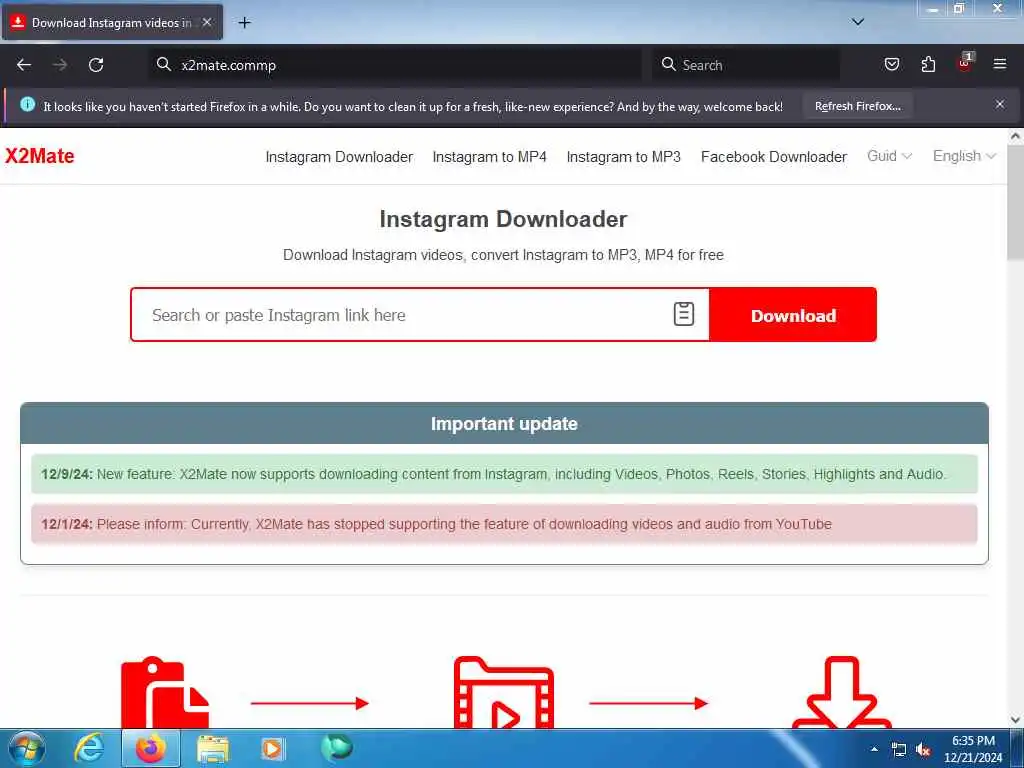Click the Refresh Firefox button

coord(857,106)
